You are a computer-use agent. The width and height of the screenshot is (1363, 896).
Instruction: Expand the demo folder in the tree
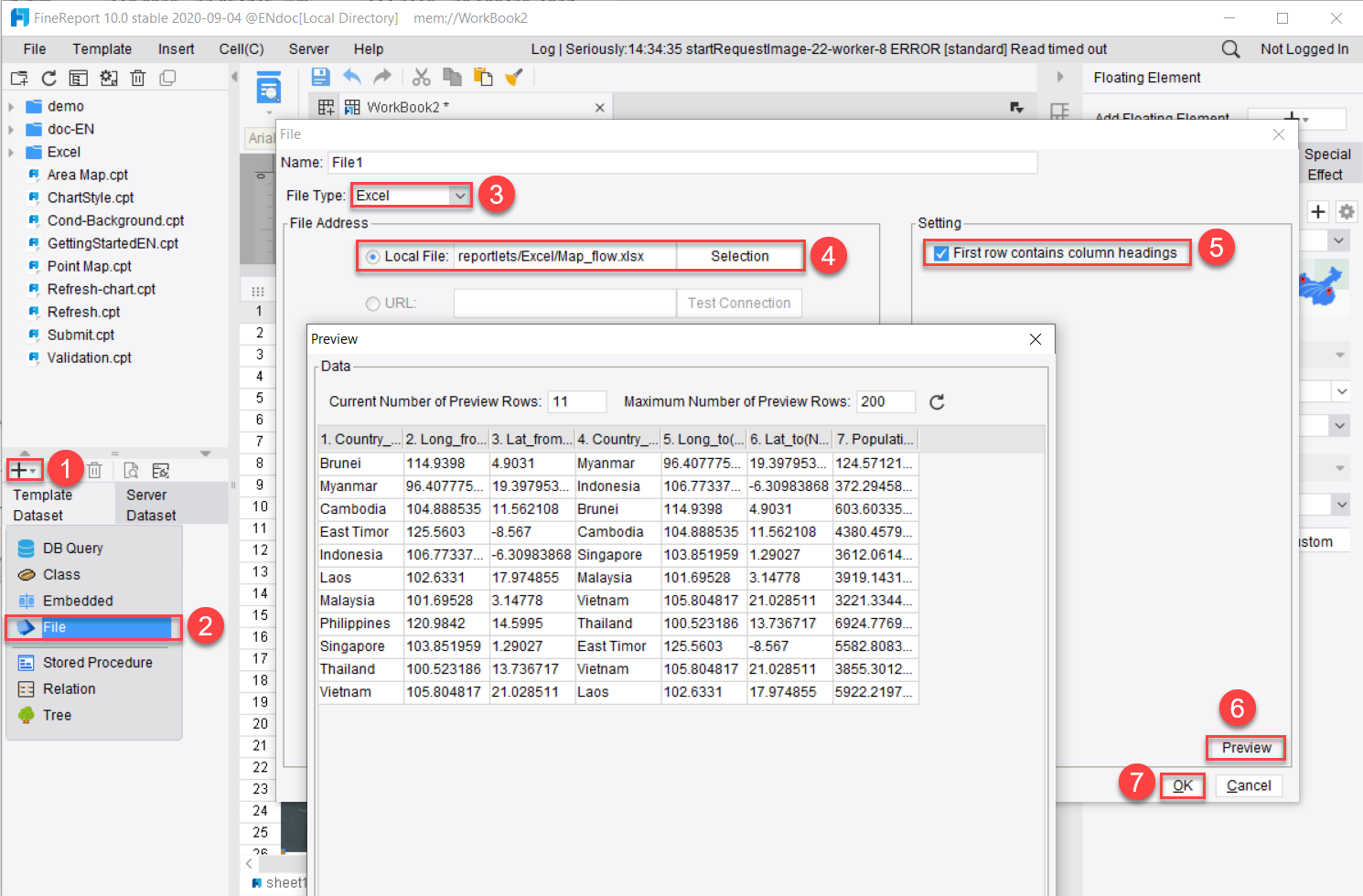coord(12,106)
